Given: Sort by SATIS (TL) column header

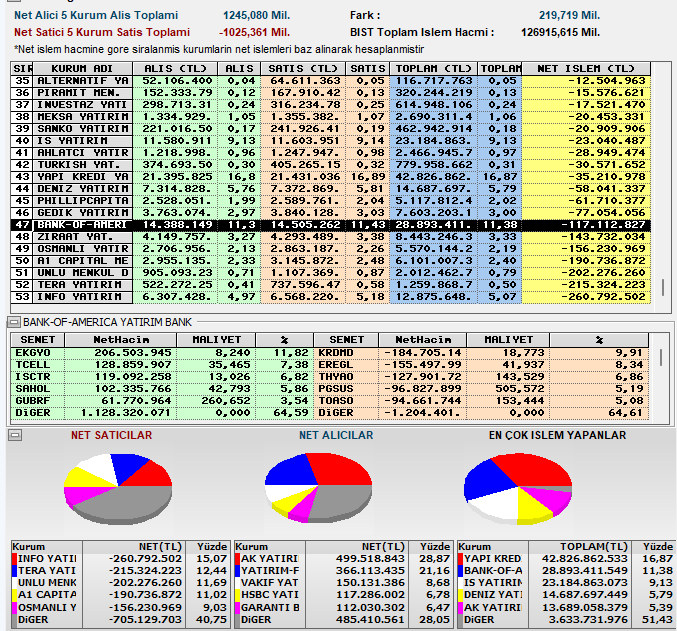Looking at the screenshot, I should [x=303, y=69].
